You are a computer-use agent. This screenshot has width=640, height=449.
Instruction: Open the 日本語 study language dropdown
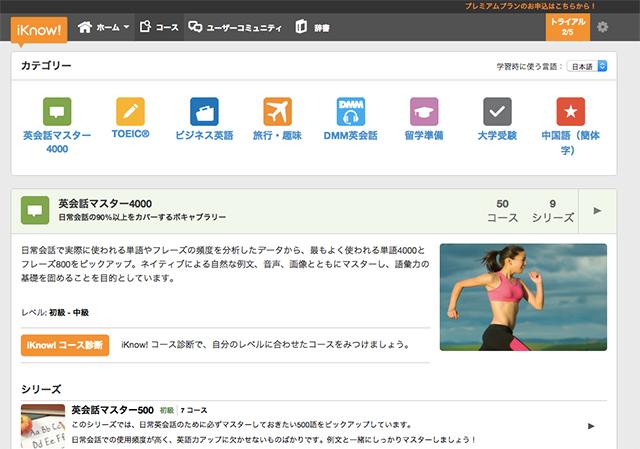(x=587, y=66)
